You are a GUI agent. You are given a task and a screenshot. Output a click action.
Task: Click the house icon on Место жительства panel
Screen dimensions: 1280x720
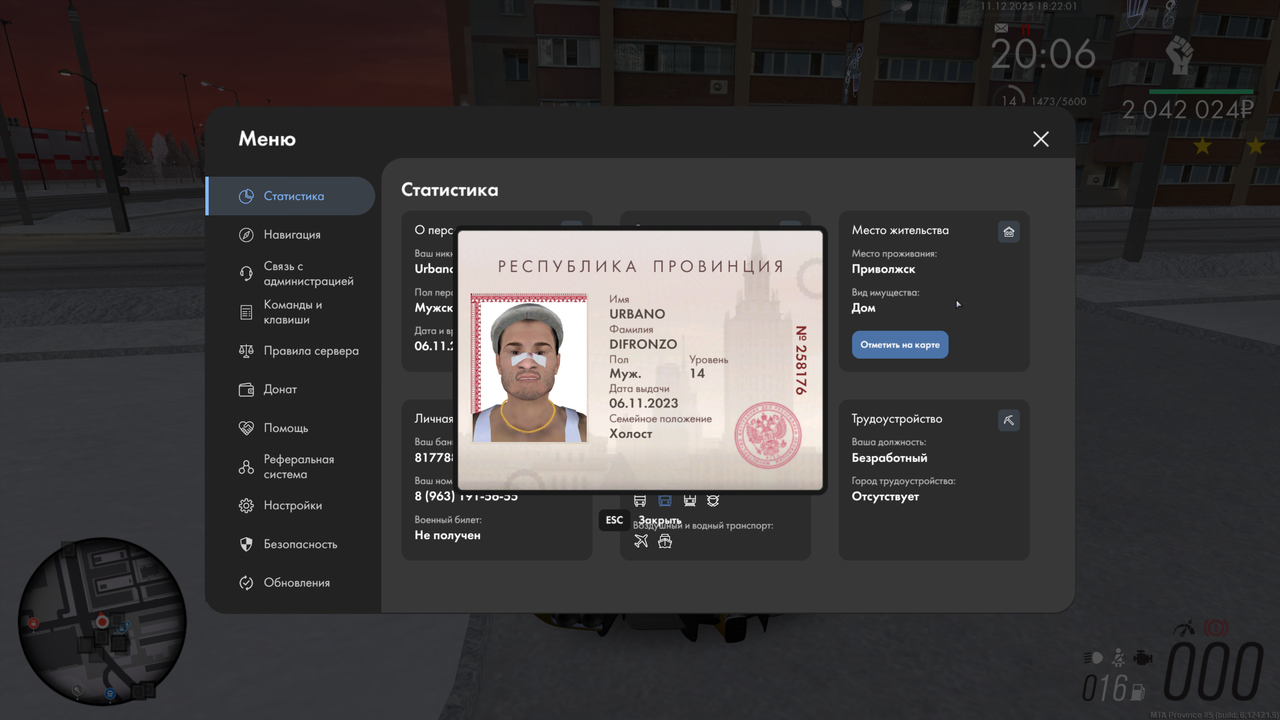tap(1008, 231)
